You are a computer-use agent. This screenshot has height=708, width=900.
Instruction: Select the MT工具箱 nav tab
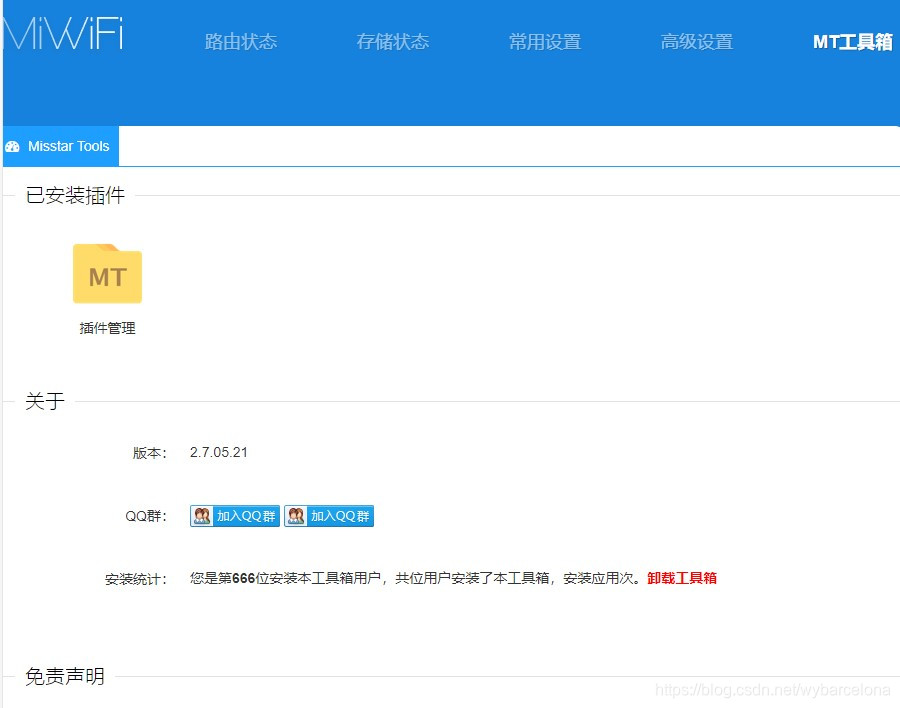click(x=853, y=41)
